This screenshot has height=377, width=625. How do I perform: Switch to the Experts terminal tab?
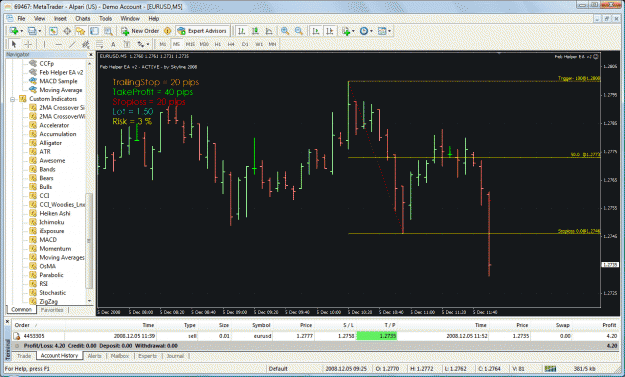click(147, 356)
